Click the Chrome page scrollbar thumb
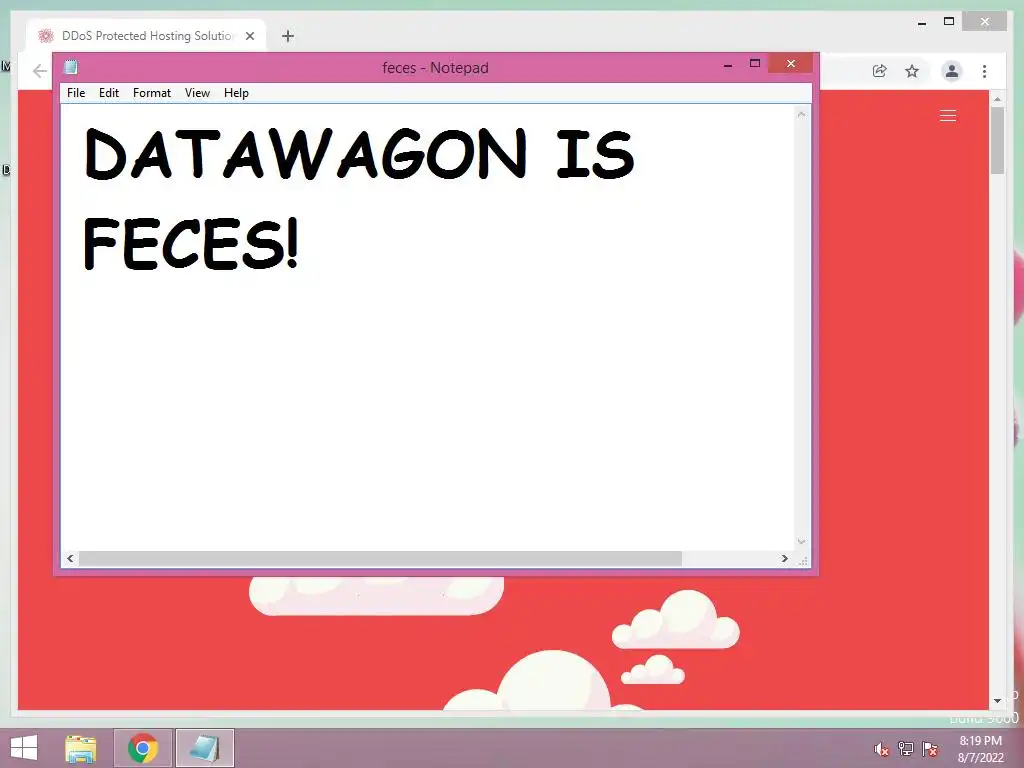 (997, 140)
